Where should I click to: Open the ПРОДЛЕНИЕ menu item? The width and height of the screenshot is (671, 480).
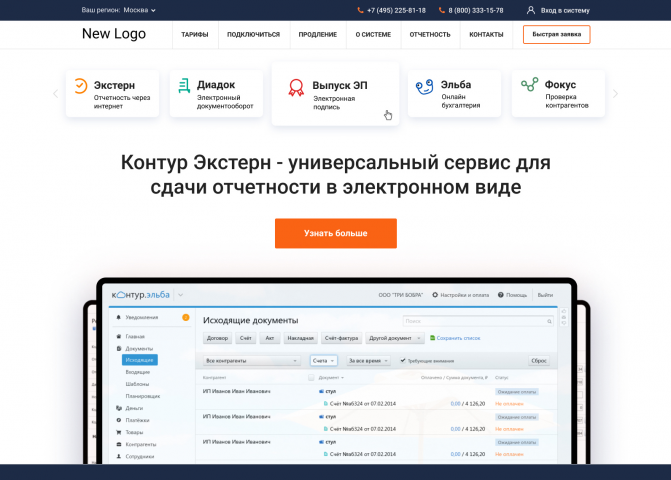[x=318, y=35]
